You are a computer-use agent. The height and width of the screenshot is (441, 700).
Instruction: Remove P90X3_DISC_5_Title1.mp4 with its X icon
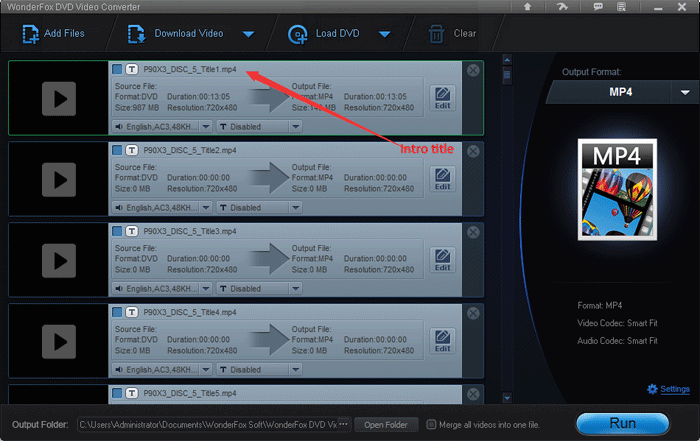(473, 70)
